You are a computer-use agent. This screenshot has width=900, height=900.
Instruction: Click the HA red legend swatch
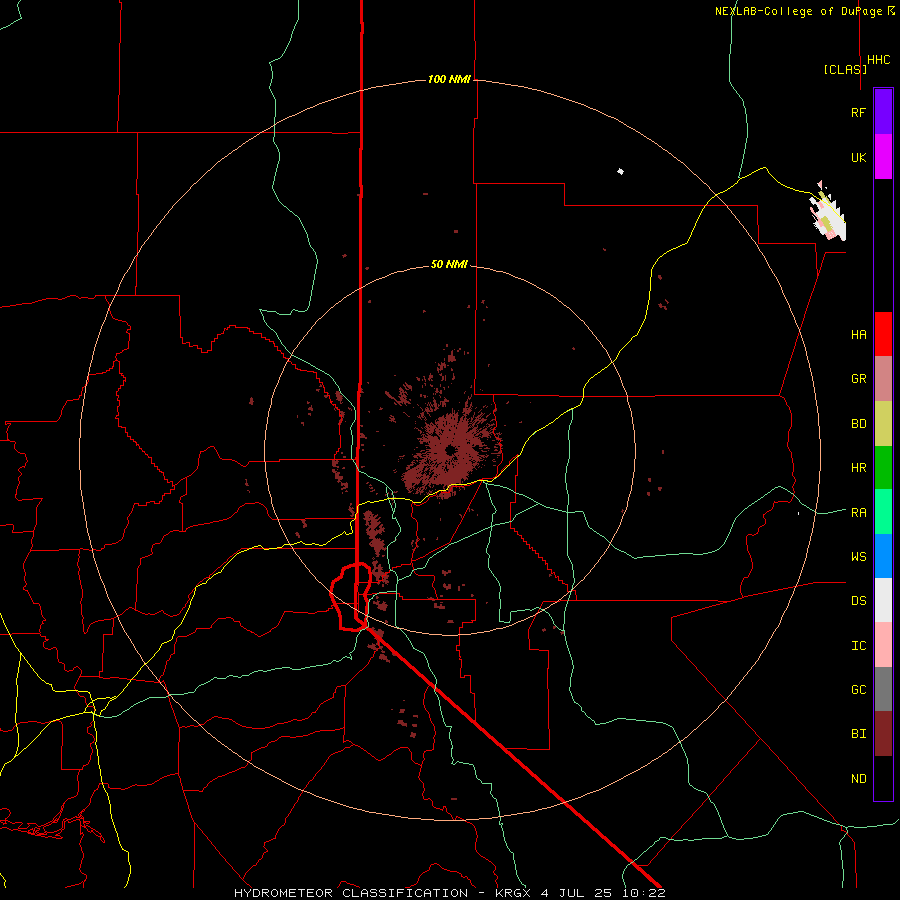click(883, 334)
